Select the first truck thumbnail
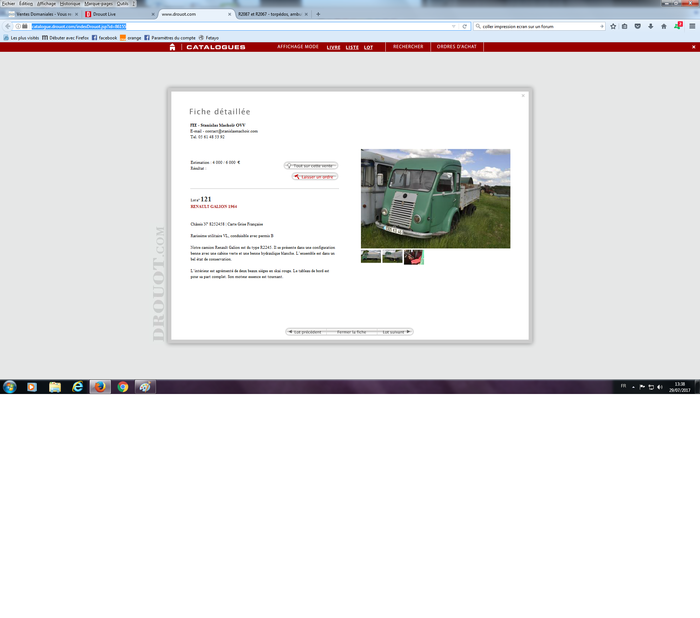The width and height of the screenshot is (700, 618). coord(371,257)
